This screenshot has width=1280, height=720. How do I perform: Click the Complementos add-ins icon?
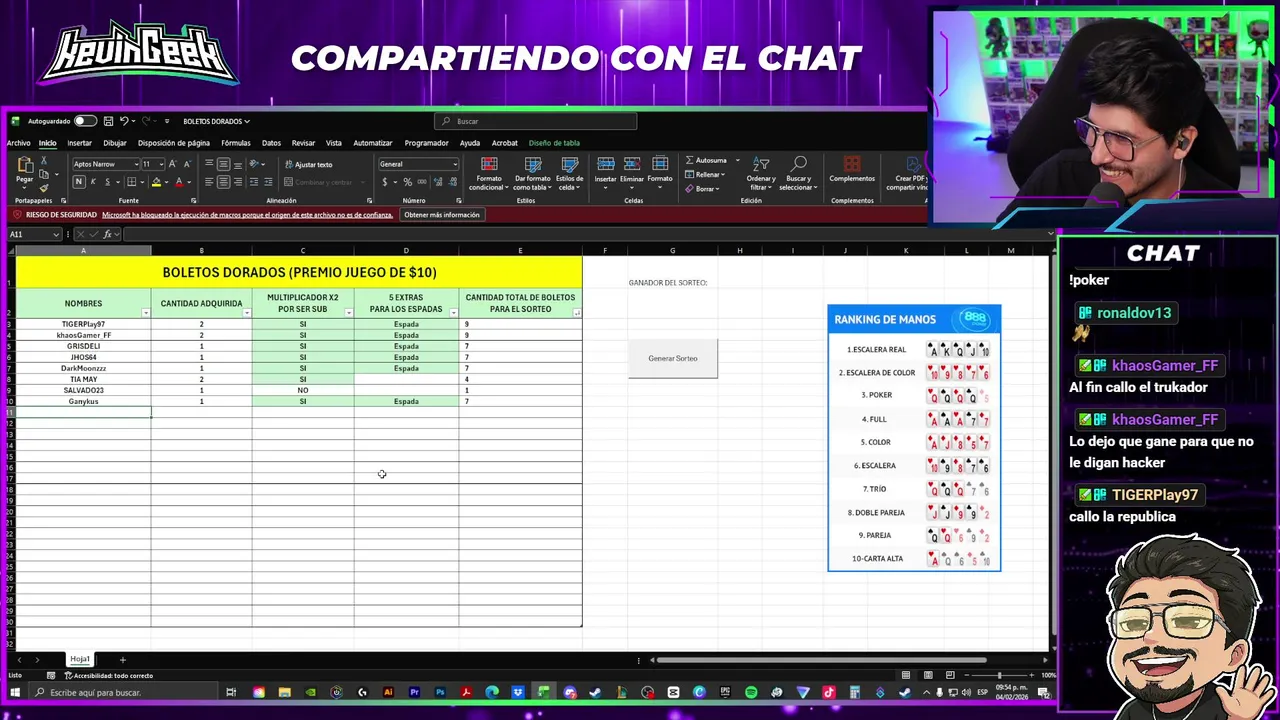click(x=852, y=170)
